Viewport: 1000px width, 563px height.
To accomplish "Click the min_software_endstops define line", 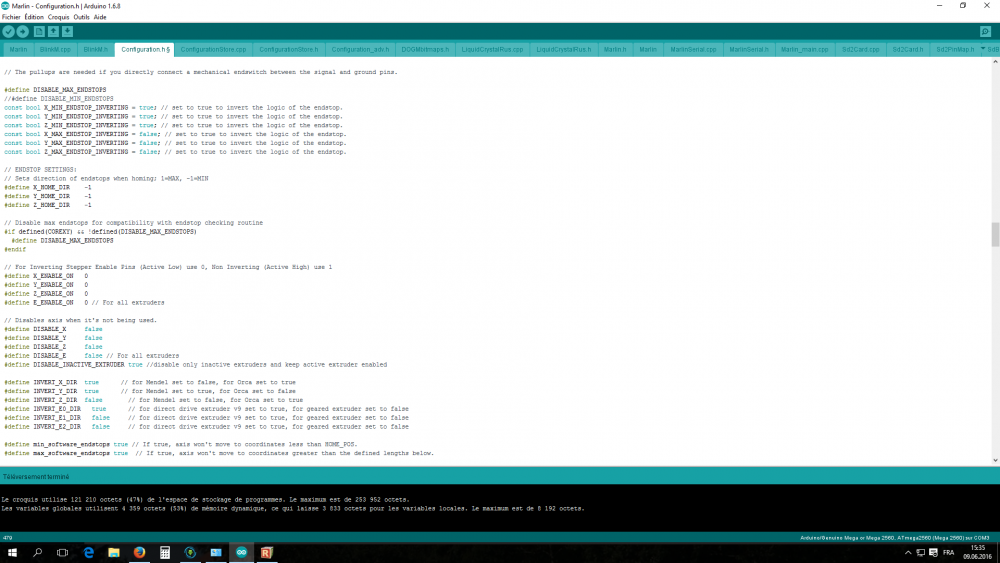I will [180, 444].
